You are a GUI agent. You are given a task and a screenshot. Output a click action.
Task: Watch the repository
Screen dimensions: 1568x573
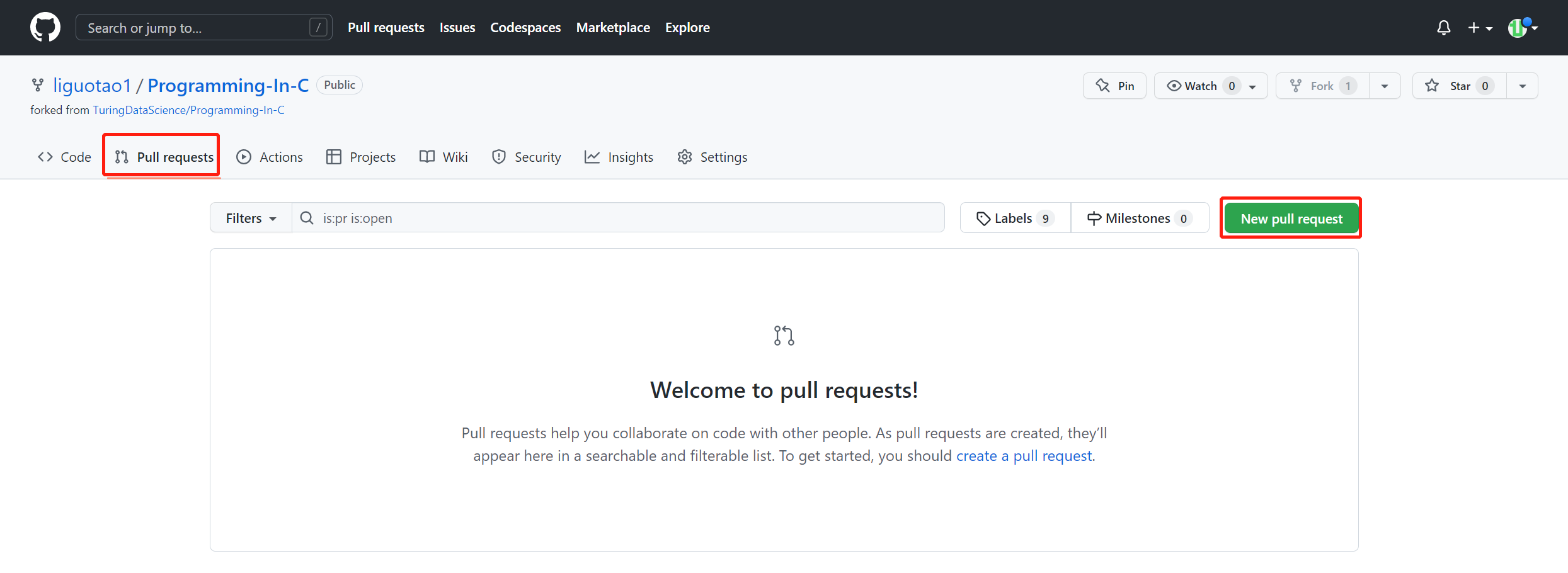1199,86
